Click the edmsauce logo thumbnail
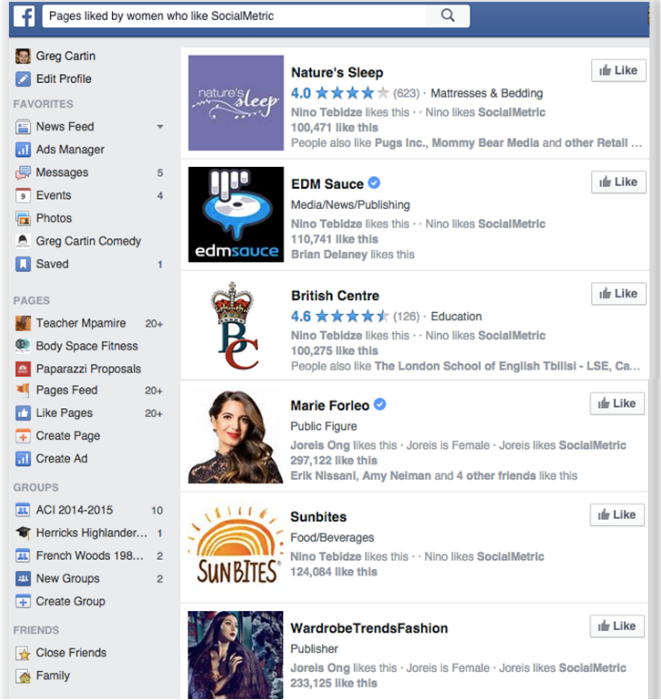661x700 pixels. (x=236, y=214)
